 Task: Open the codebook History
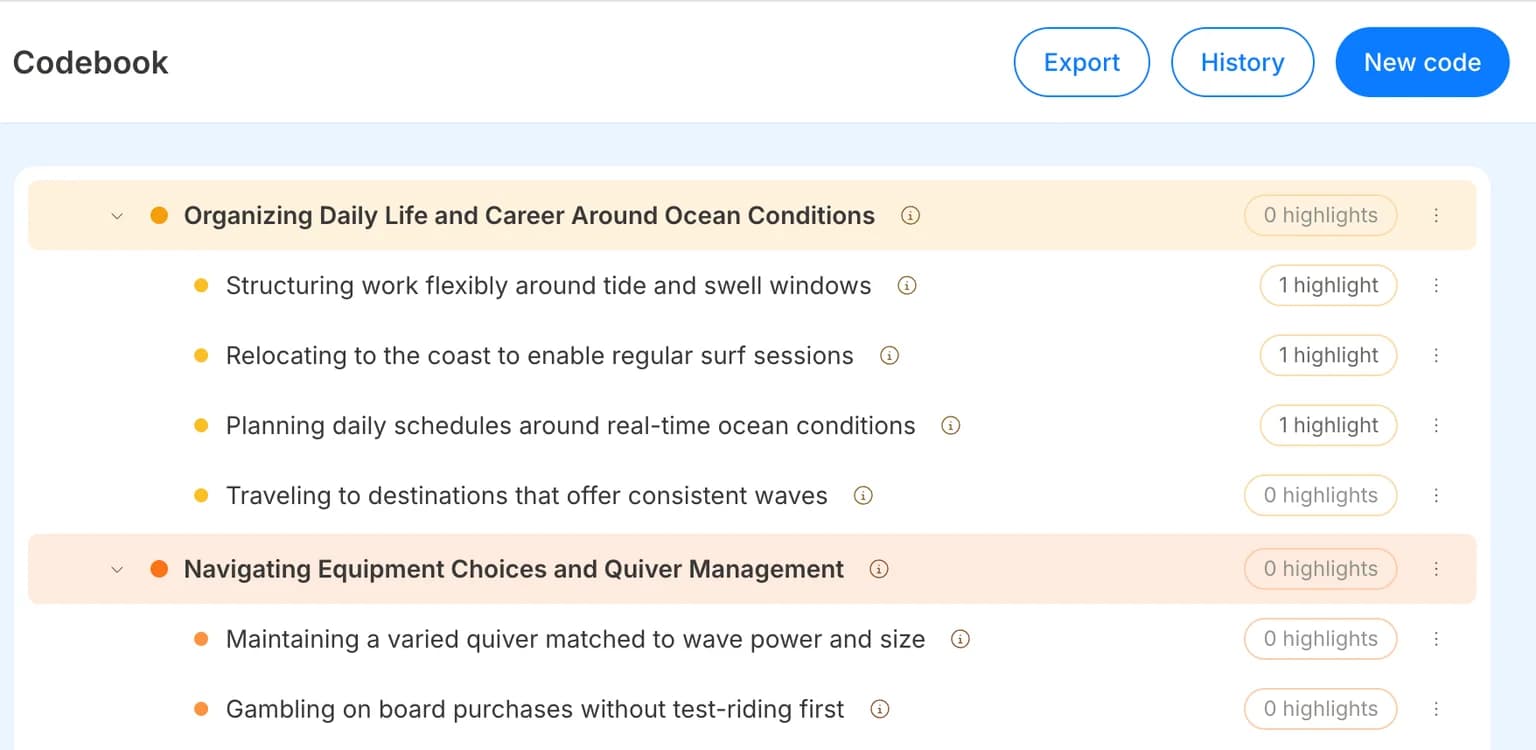pyautogui.click(x=1242, y=62)
